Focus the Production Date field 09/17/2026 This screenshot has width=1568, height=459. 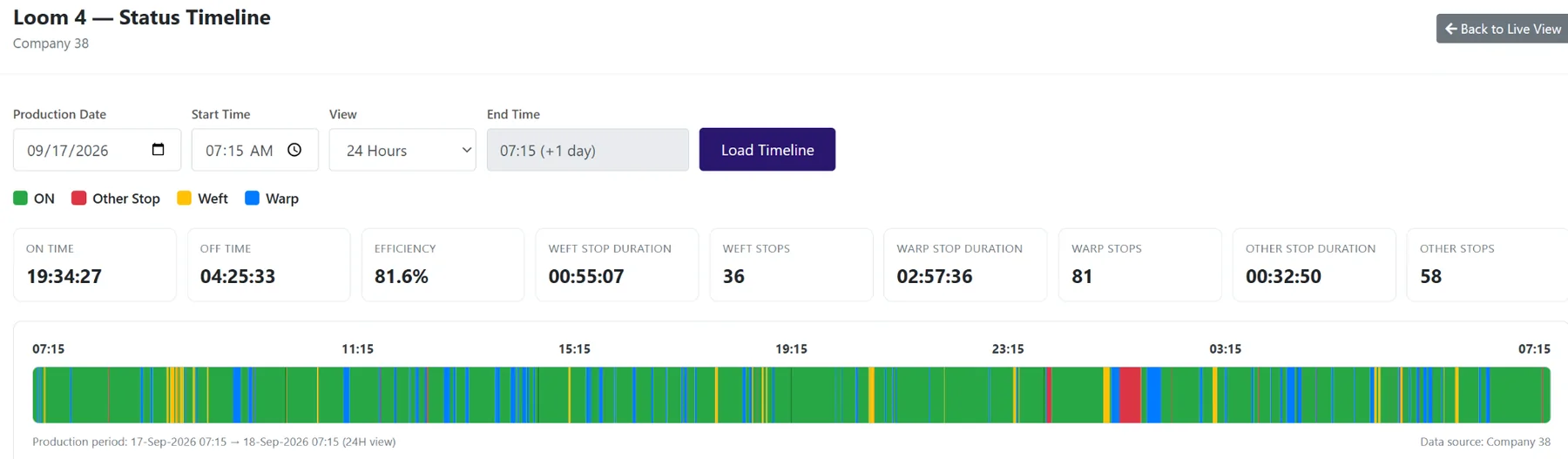(x=97, y=150)
